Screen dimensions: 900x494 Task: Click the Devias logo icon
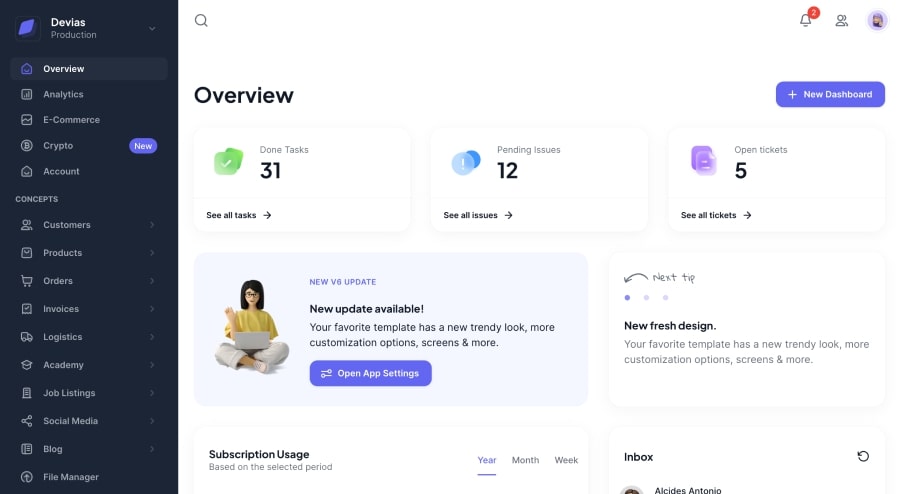(x=27, y=28)
